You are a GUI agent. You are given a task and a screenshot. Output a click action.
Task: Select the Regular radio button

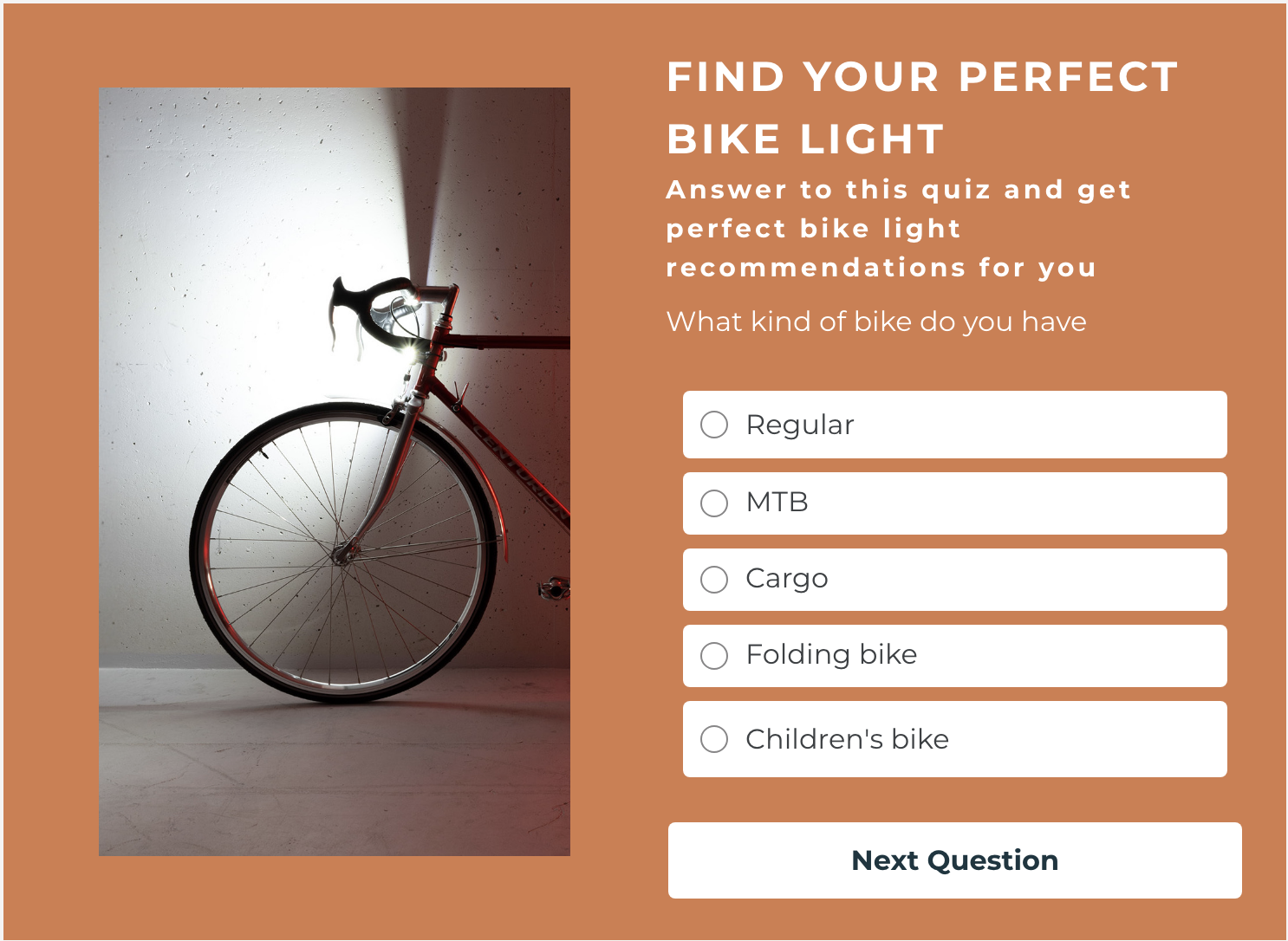(714, 425)
